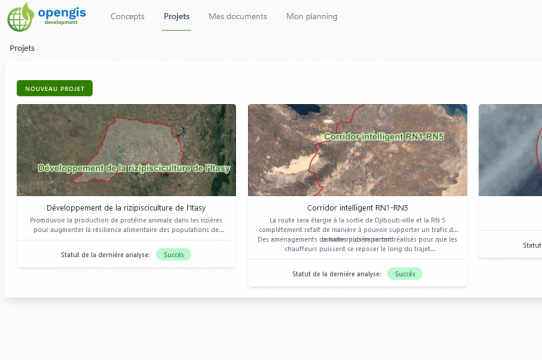Click the Nouveau Projet button

pyautogui.click(x=55, y=88)
